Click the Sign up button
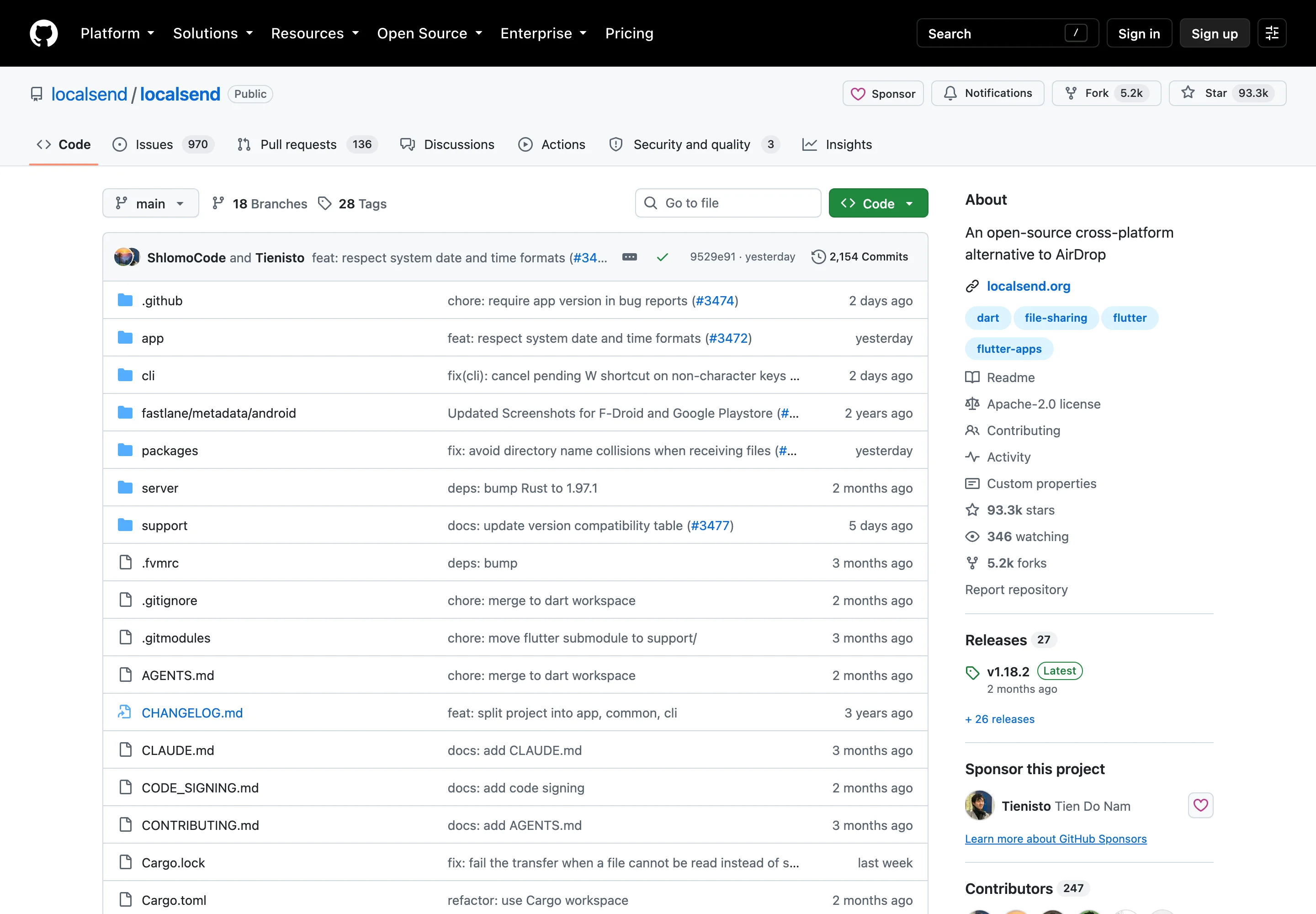 1215,34
